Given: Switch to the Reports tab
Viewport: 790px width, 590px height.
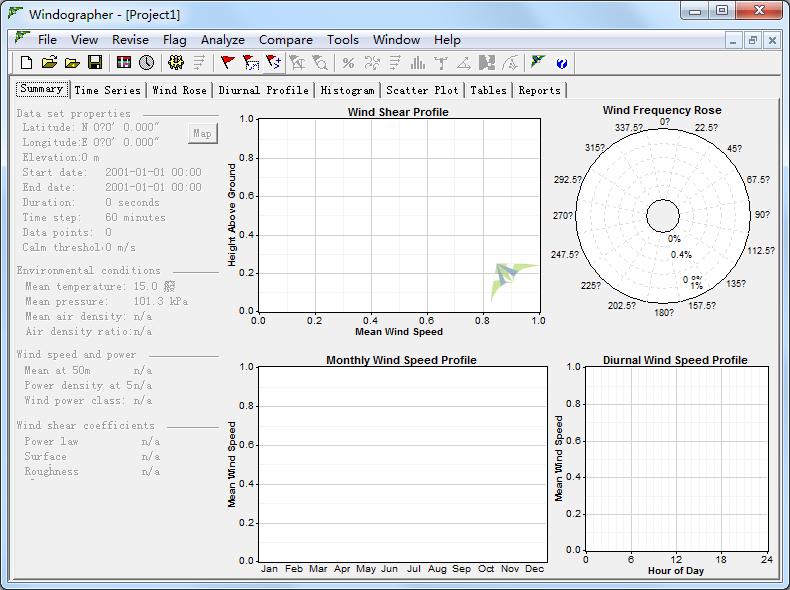Looking at the screenshot, I should (539, 90).
